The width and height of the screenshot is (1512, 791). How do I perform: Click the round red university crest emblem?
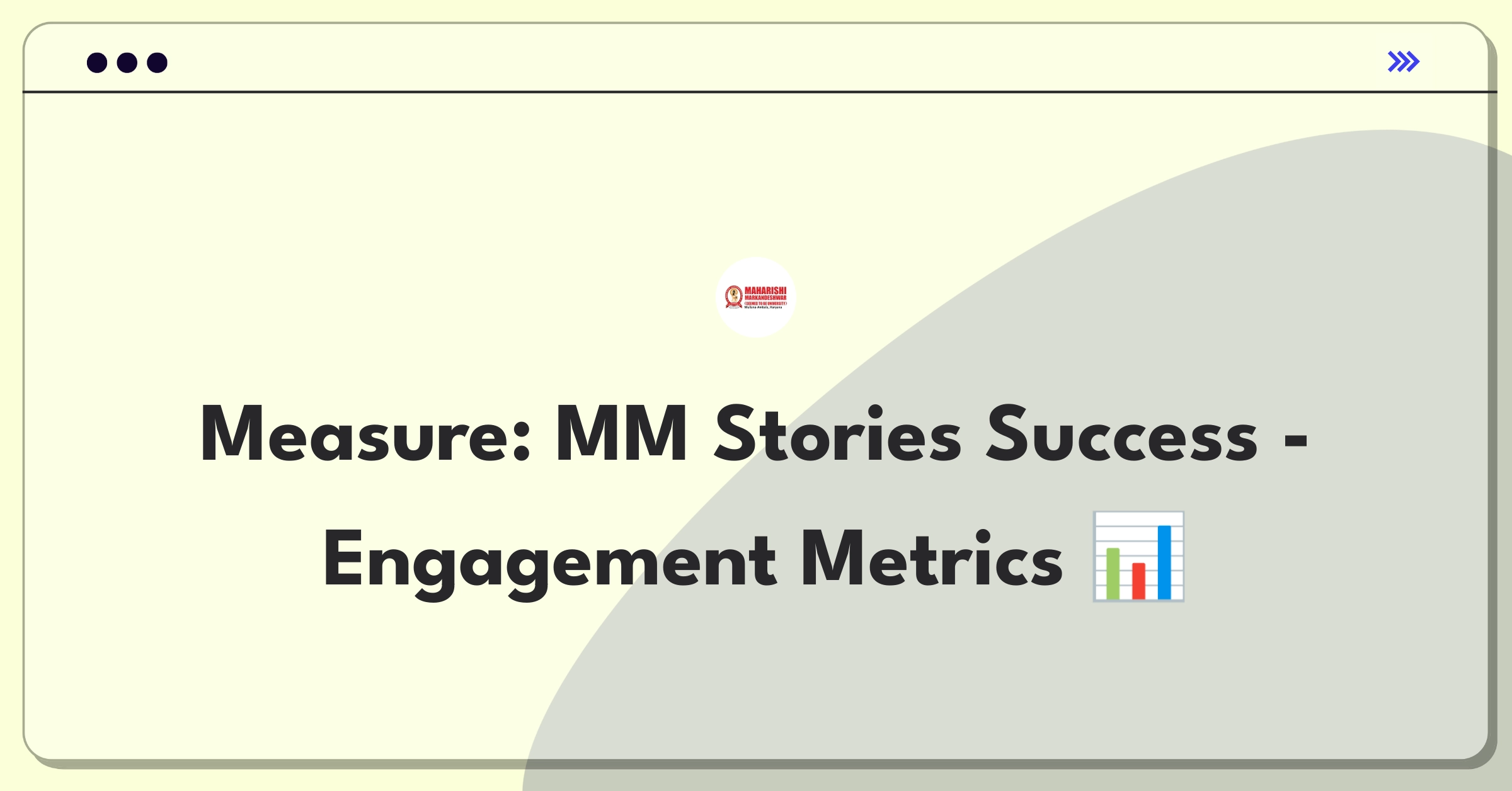click(734, 297)
